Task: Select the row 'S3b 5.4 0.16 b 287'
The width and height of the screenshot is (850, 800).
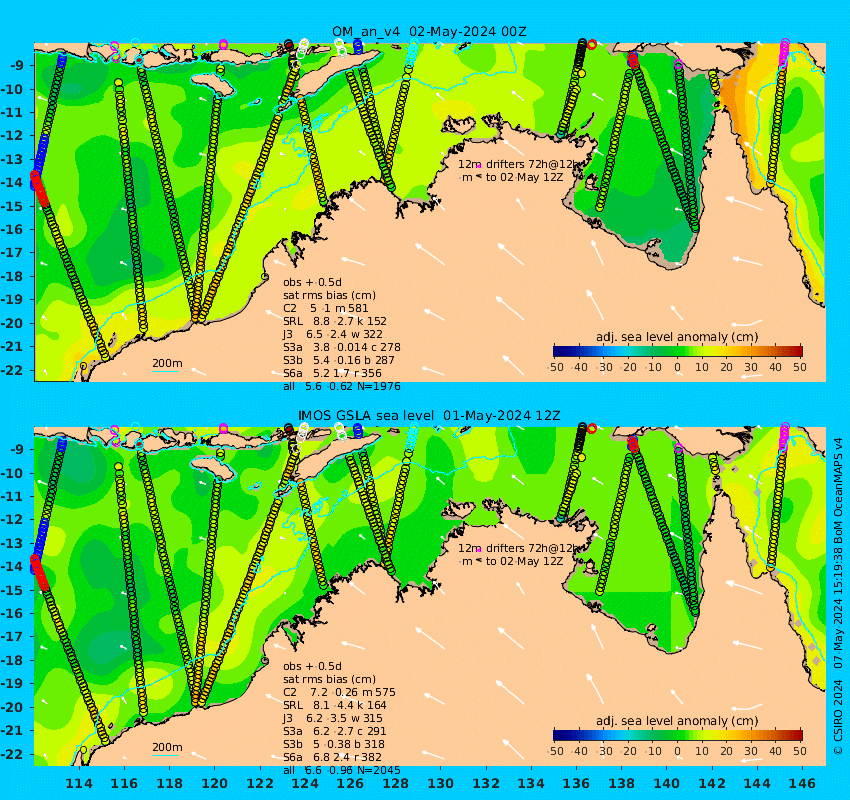Action: pyautogui.click(x=338, y=360)
